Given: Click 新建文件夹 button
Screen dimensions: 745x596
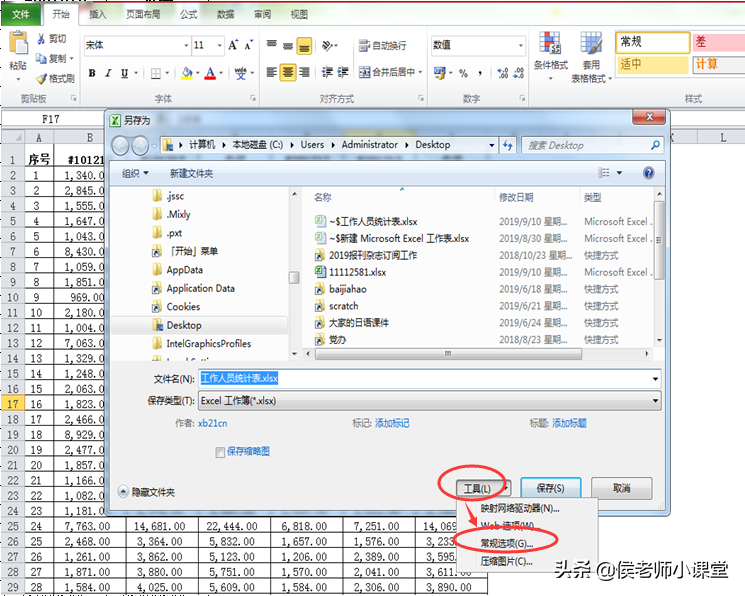Looking at the screenshot, I should (191, 173).
